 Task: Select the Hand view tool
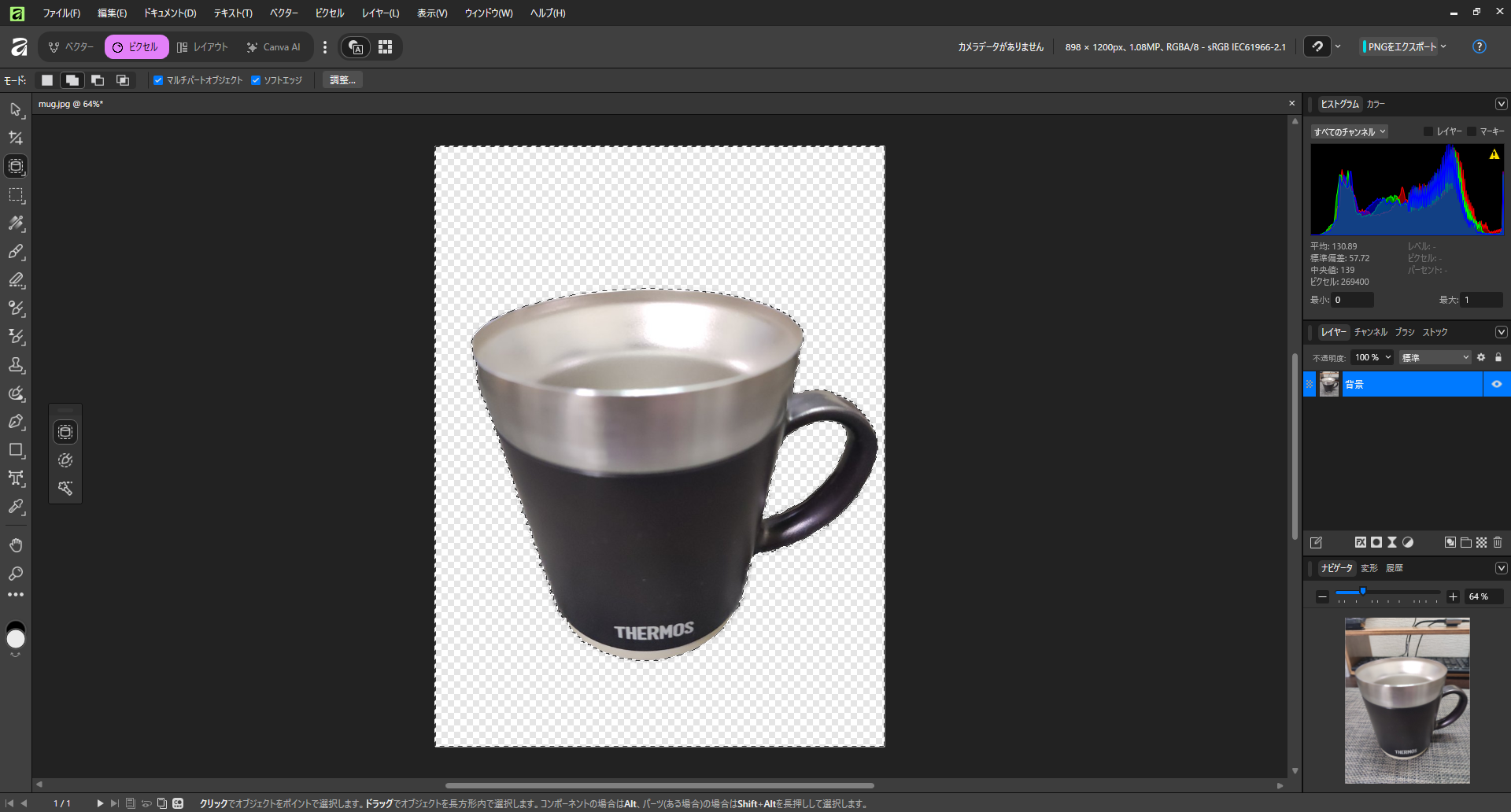(x=16, y=544)
